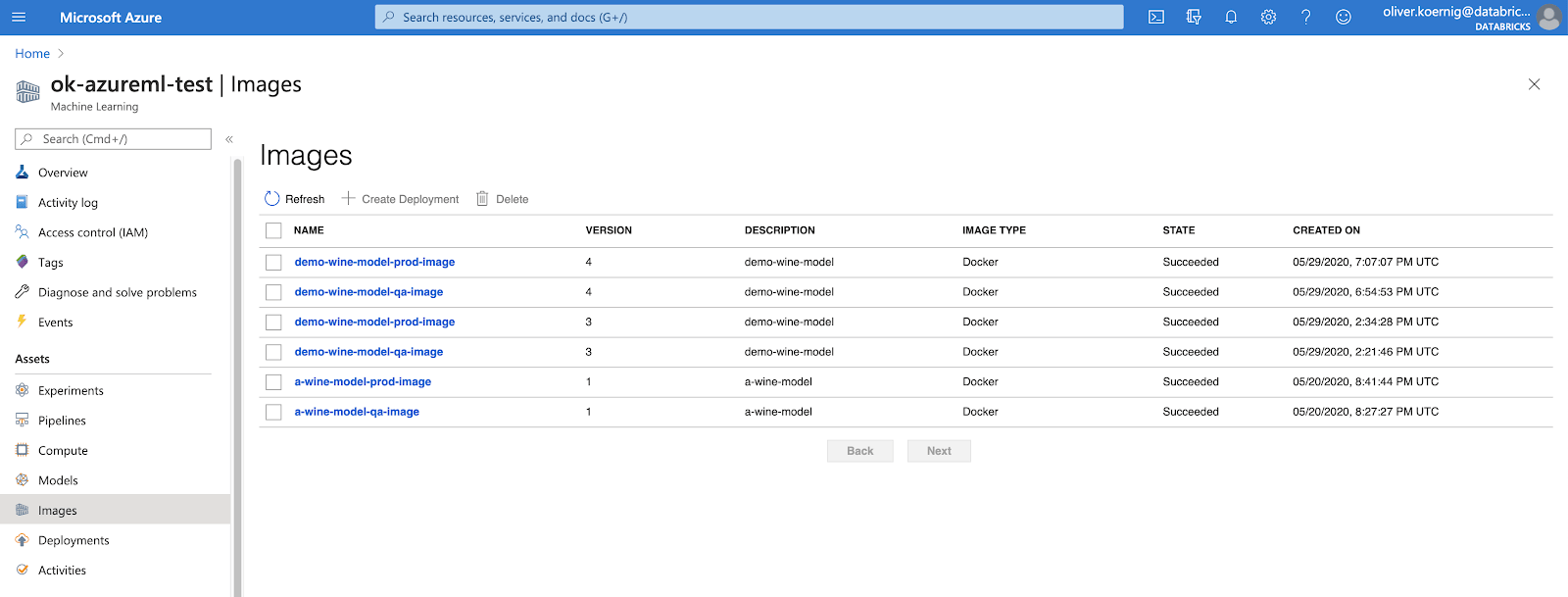Open portal settings gear icon
This screenshot has width=1568, height=597.
tap(1268, 17)
